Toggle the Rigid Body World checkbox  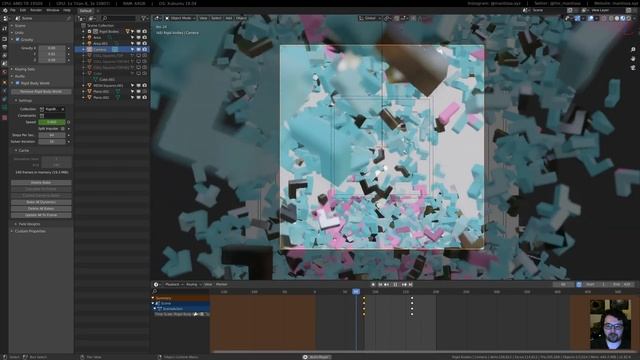(18, 83)
